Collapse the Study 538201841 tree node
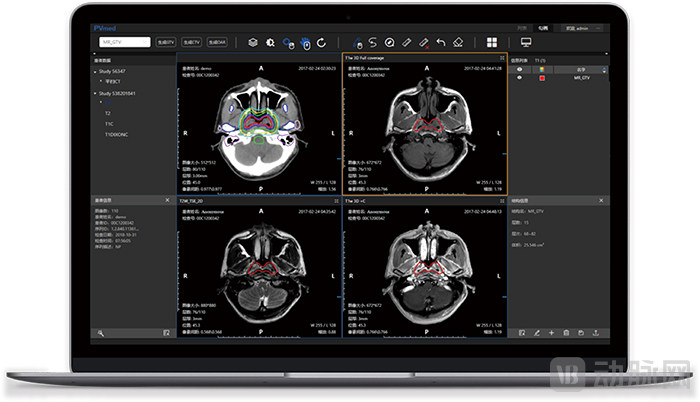Screen dimensions: 700x402 pyautogui.click(x=93, y=93)
